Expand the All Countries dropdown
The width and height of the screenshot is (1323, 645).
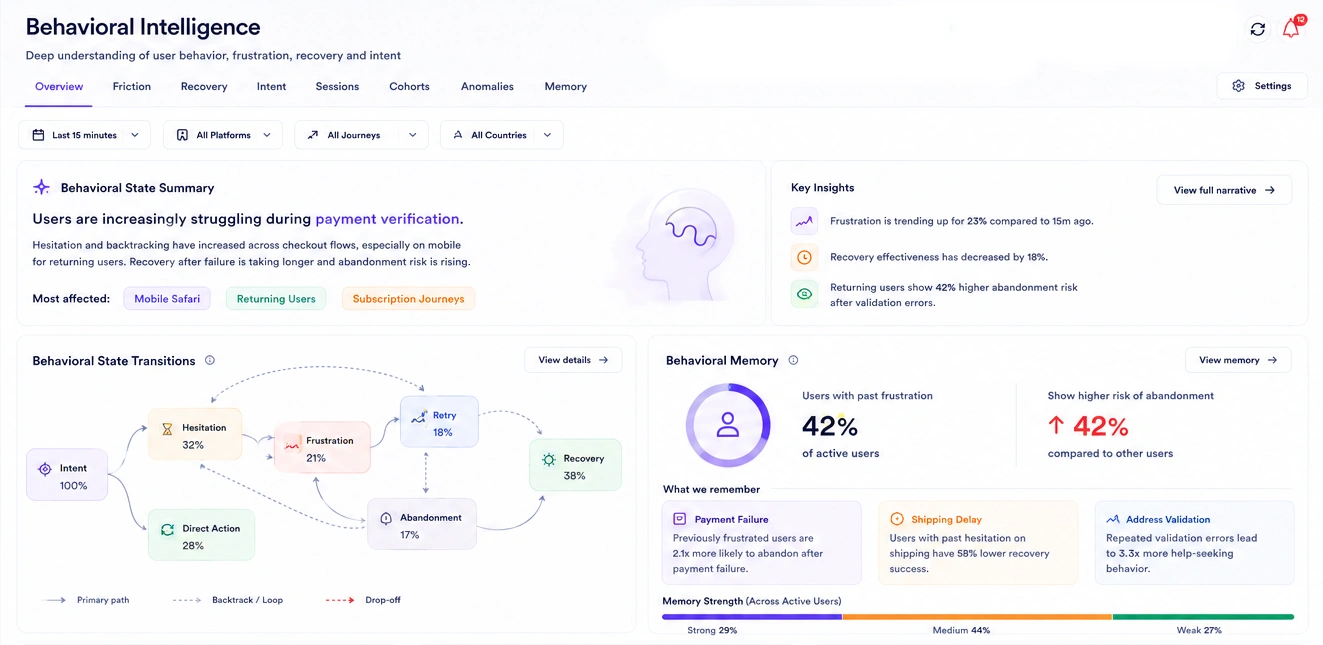pyautogui.click(x=502, y=135)
